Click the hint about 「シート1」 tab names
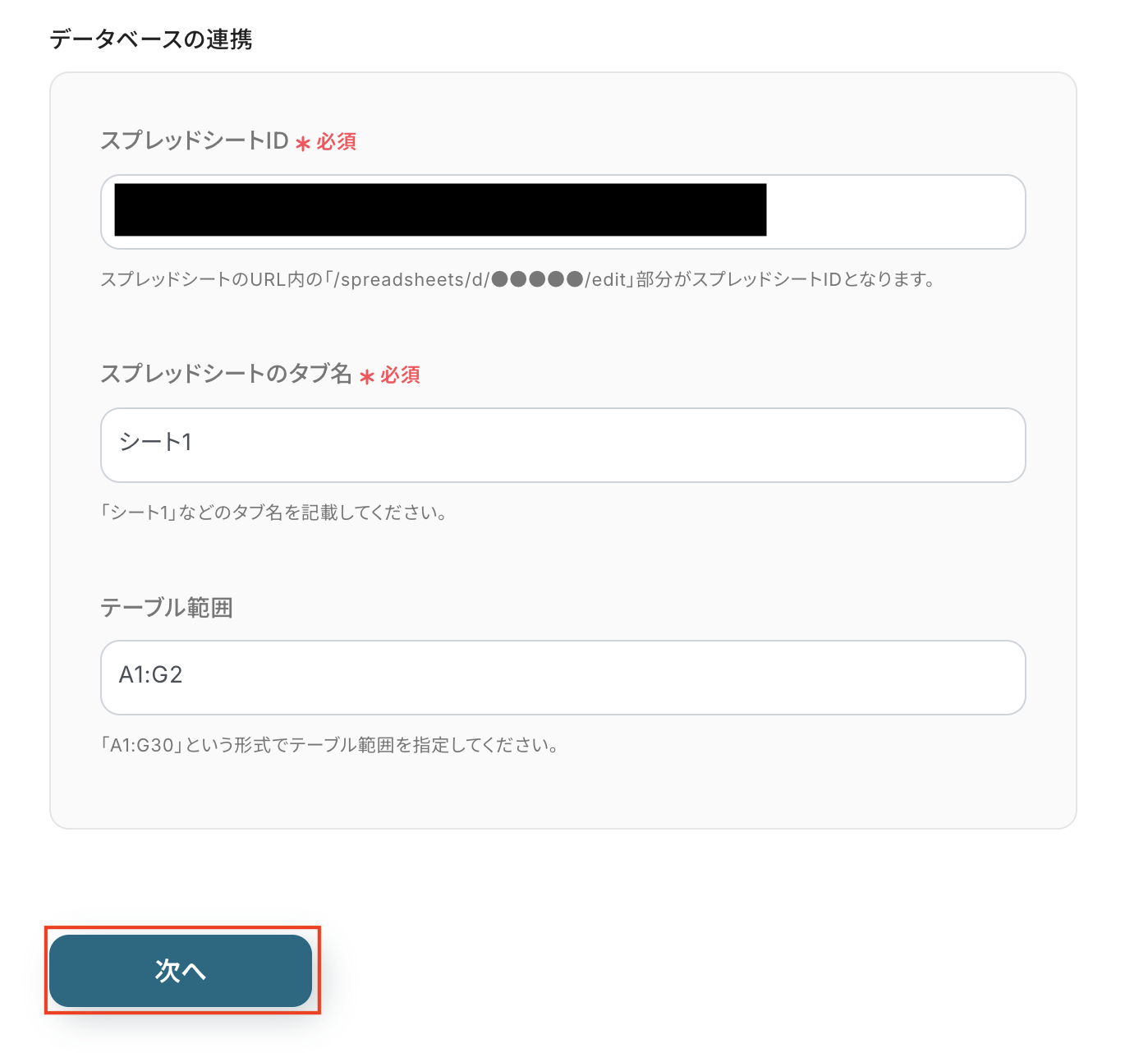Screen dimensions: 1148x1053 tap(274, 513)
